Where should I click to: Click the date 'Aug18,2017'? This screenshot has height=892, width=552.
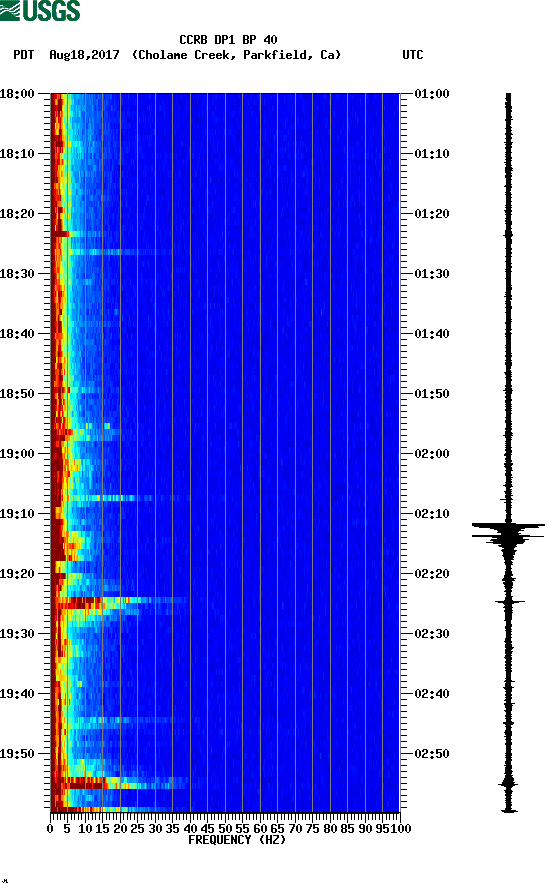pos(84,55)
